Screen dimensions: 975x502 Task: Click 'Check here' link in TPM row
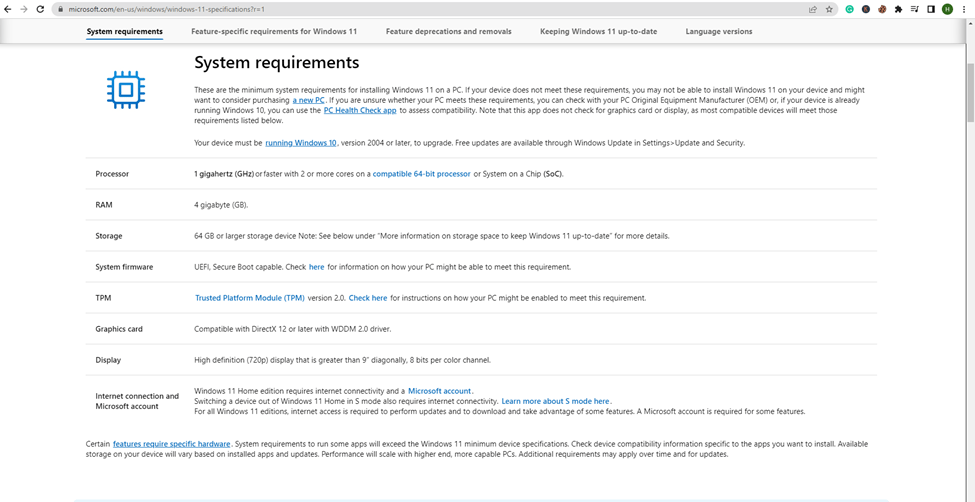[x=368, y=298]
